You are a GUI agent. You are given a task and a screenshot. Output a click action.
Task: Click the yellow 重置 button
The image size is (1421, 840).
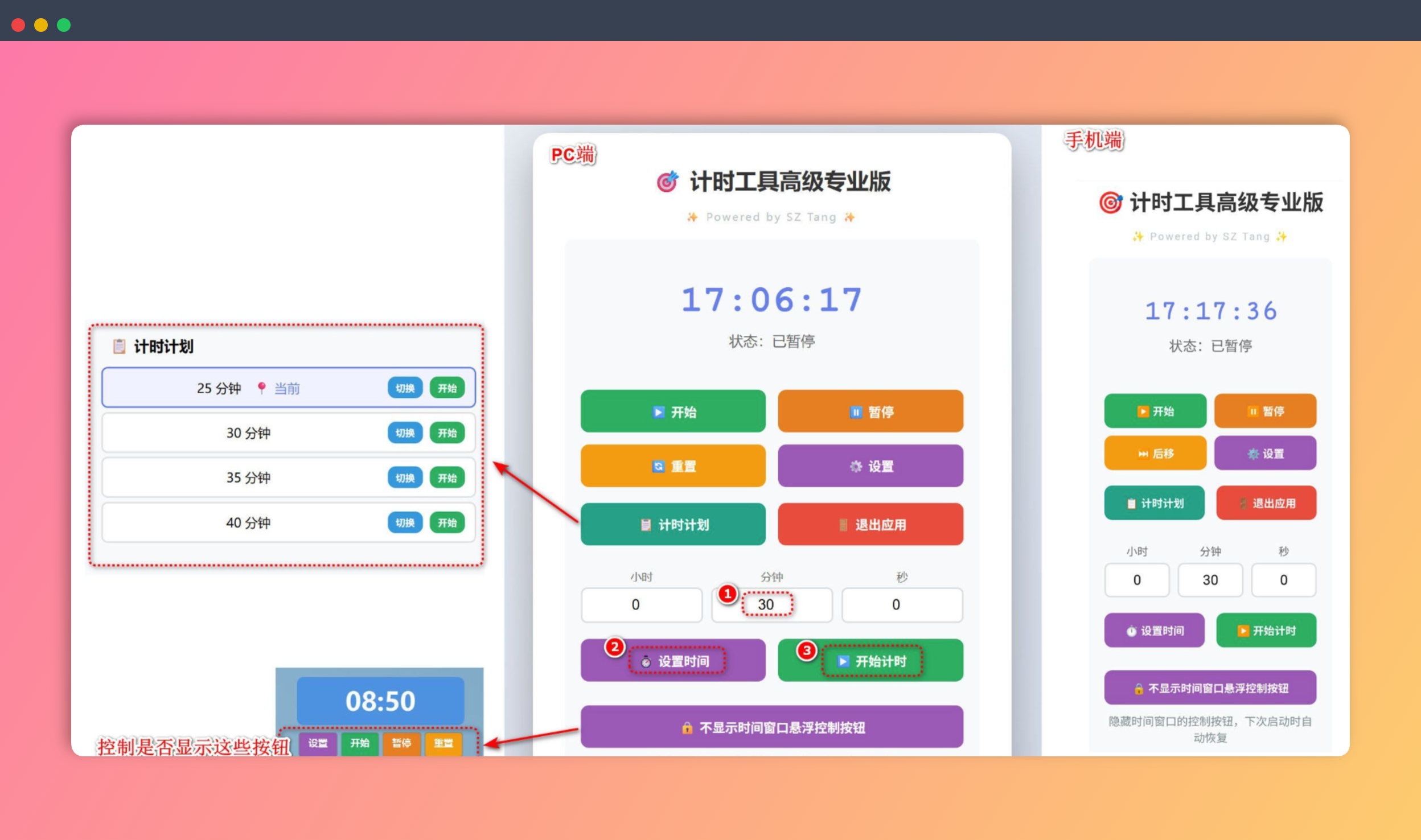672,466
